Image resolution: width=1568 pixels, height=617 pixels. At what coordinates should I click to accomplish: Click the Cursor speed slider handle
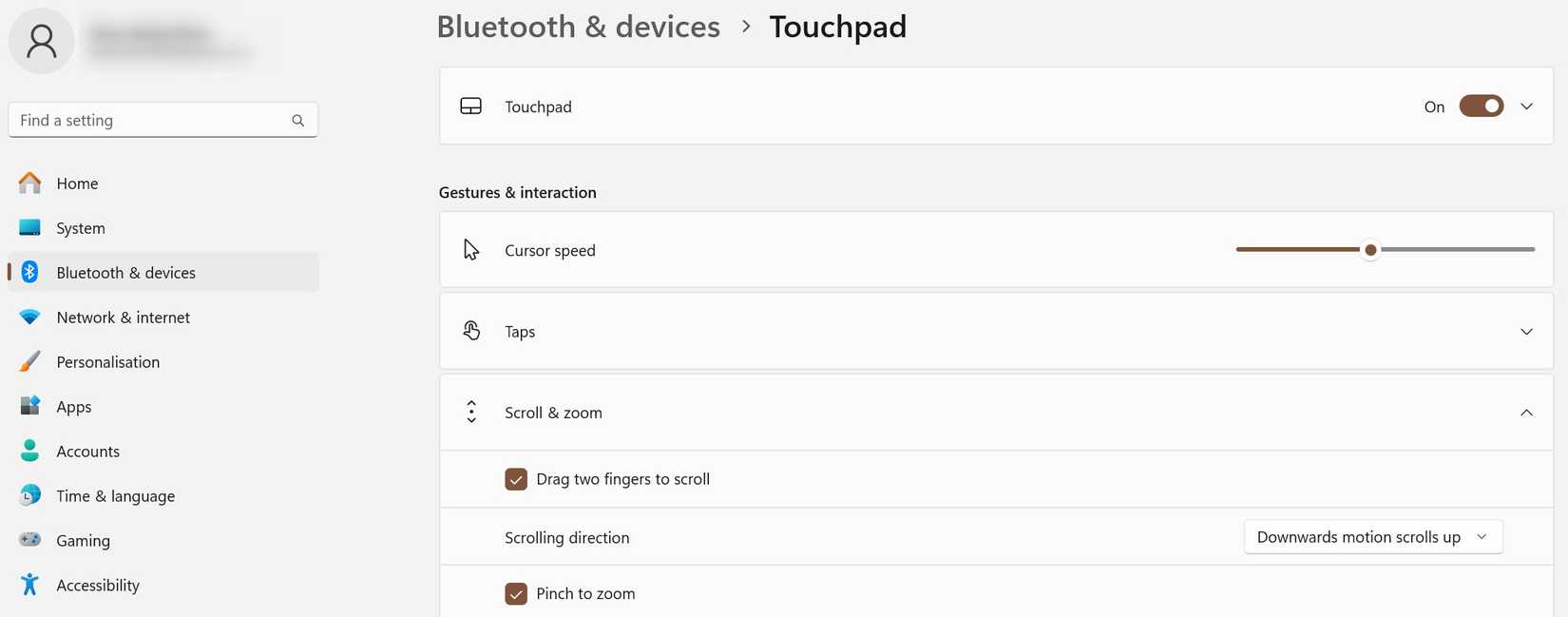coord(1370,250)
